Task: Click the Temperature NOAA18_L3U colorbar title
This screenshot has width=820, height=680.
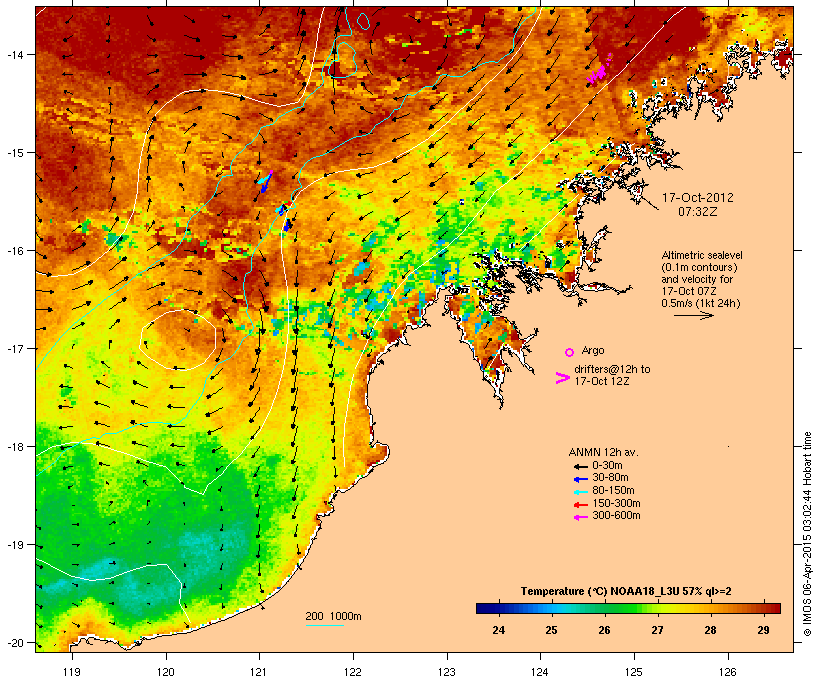Action: point(626,591)
